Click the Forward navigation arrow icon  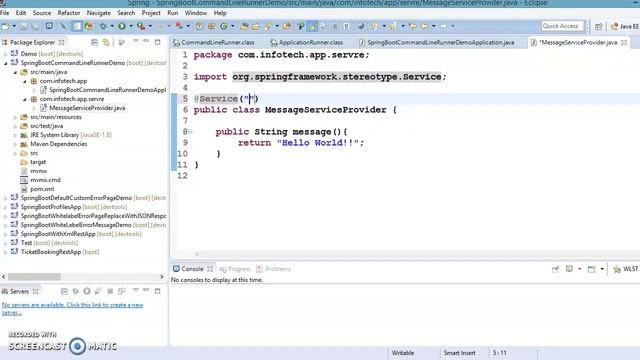click(x=443, y=26)
